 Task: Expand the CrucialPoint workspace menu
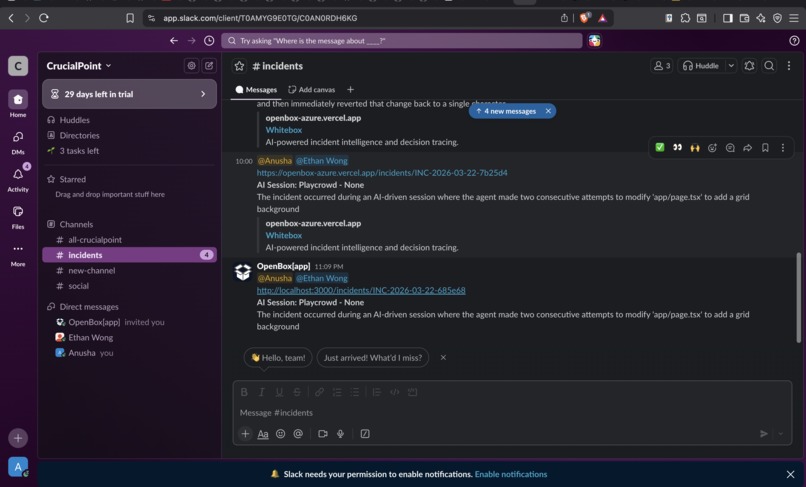coord(79,66)
